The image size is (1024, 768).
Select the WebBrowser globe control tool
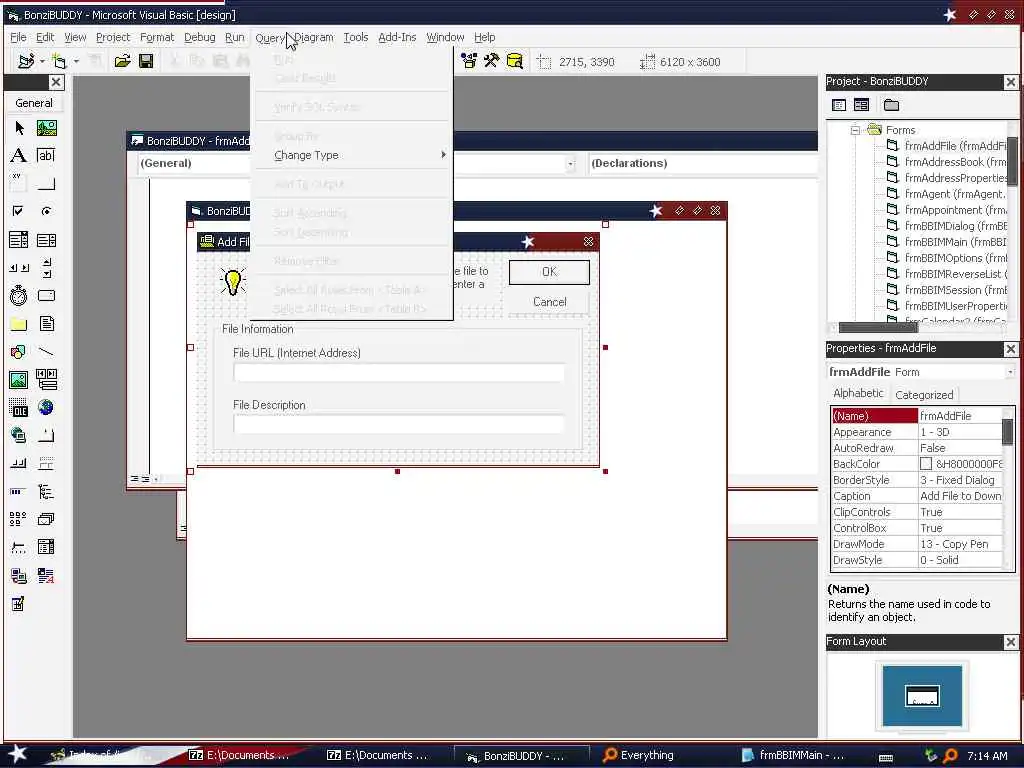tap(46, 408)
